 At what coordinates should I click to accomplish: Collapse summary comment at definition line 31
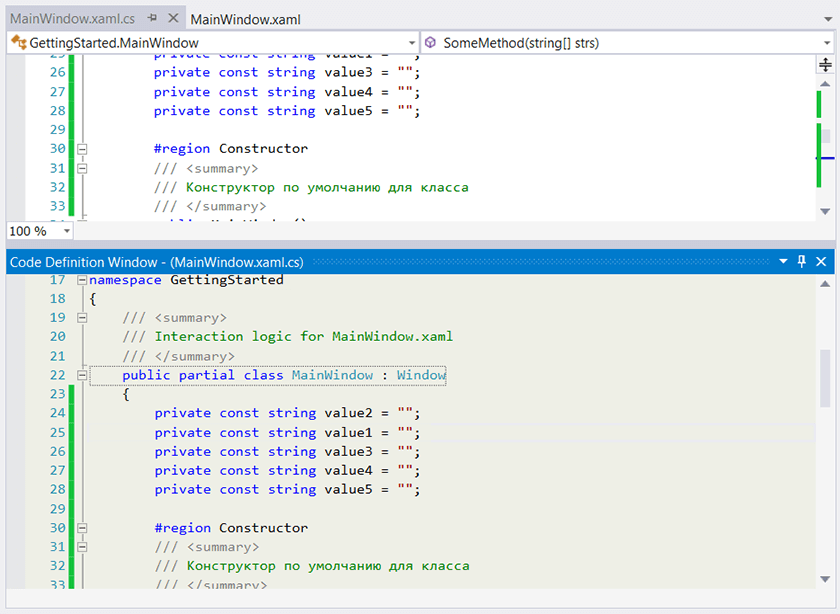point(82,547)
